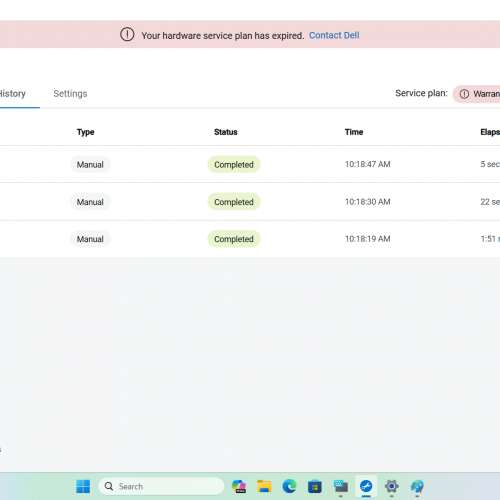Click the Status column header
The image size is (500, 500).
pyautogui.click(x=226, y=132)
